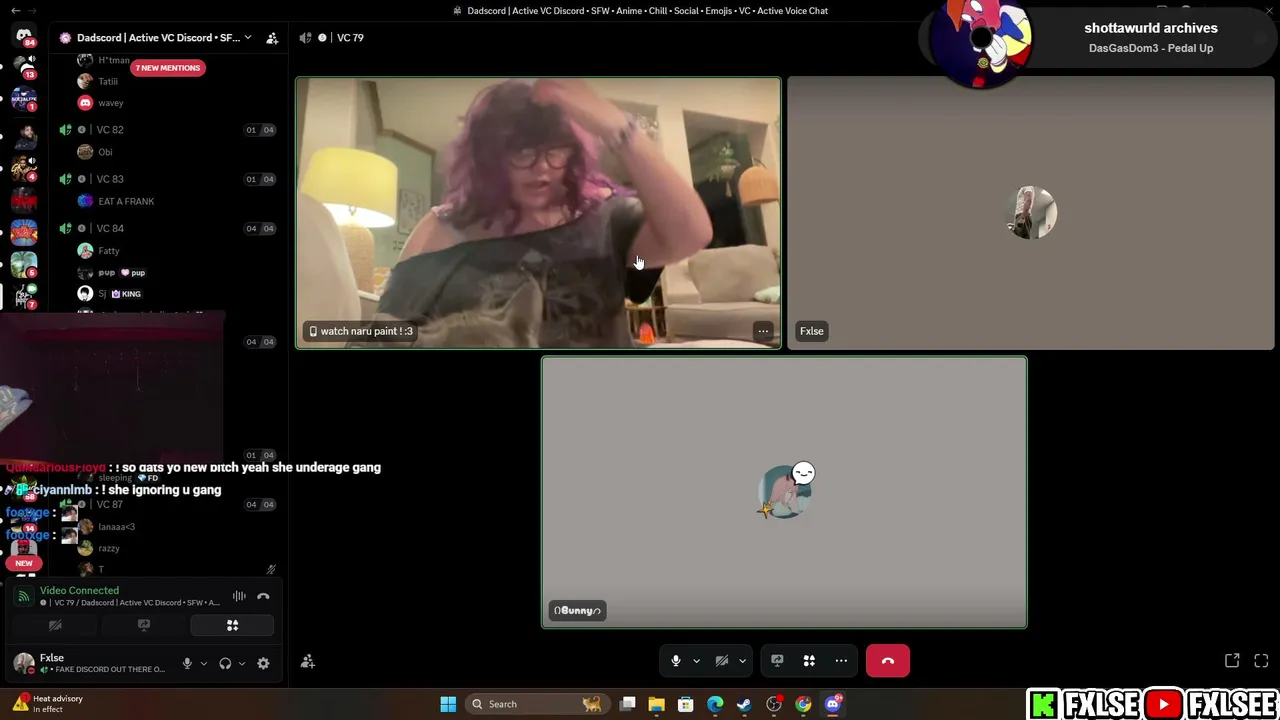
Task: Open Discord from the taskbar
Action: (833, 704)
